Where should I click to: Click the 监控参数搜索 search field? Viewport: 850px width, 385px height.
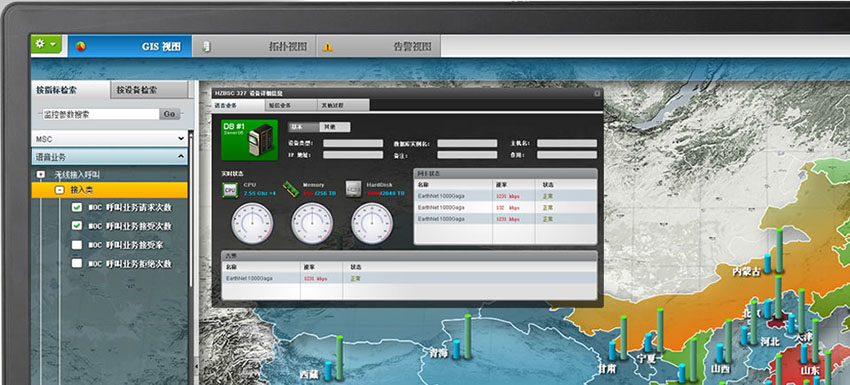pos(100,114)
